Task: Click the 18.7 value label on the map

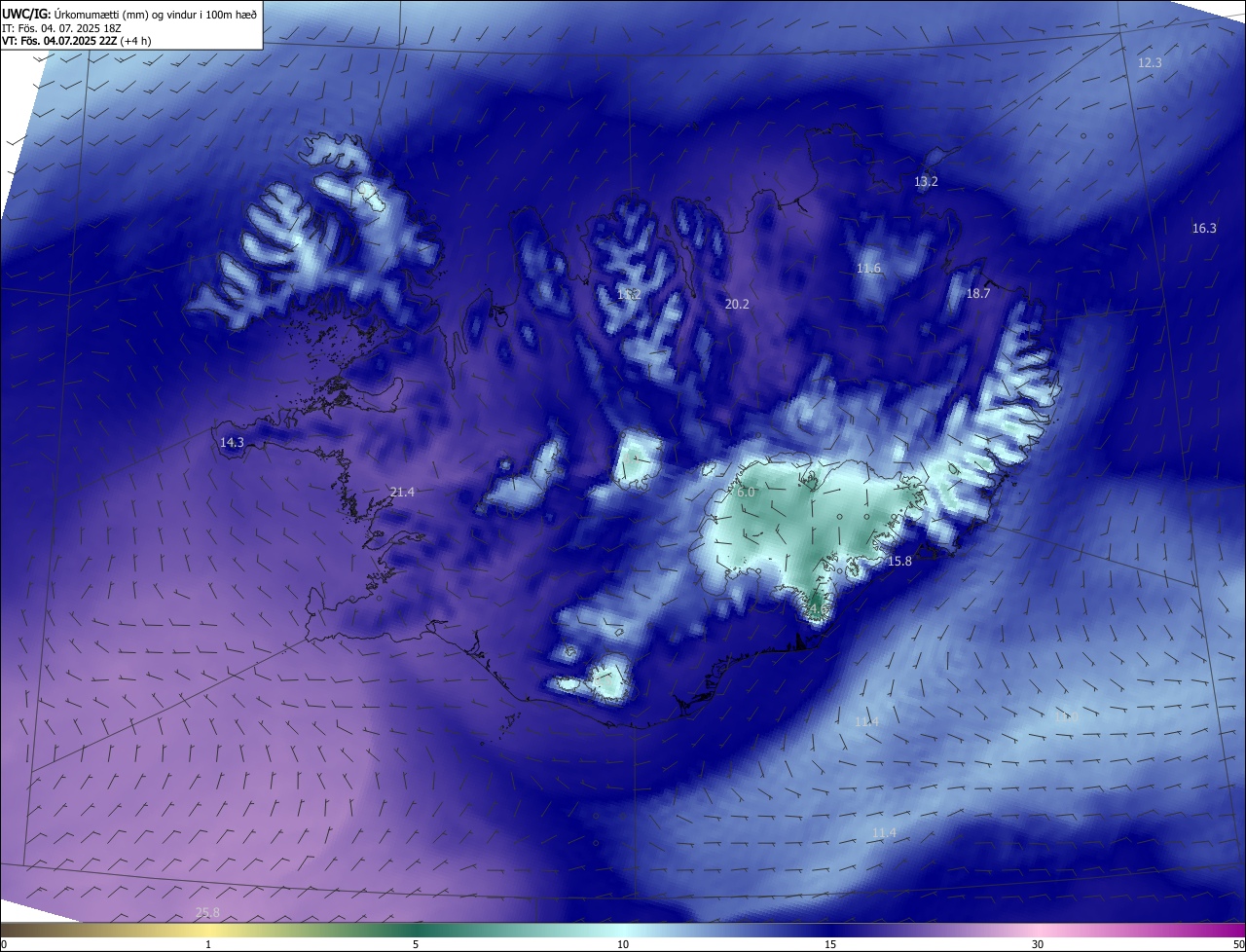Action: 977,293
